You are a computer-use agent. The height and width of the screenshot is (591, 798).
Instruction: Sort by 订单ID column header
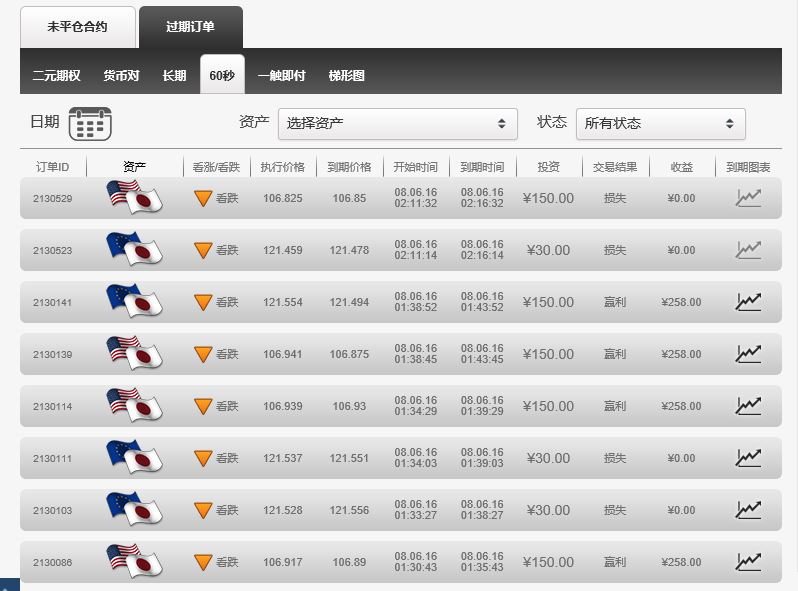pyautogui.click(x=52, y=167)
